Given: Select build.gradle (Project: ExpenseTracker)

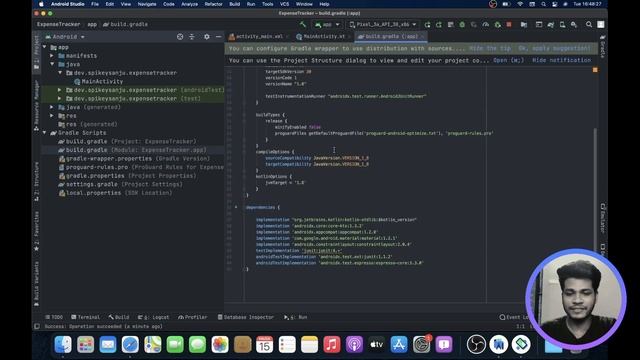Looking at the screenshot, I should click(127, 142).
